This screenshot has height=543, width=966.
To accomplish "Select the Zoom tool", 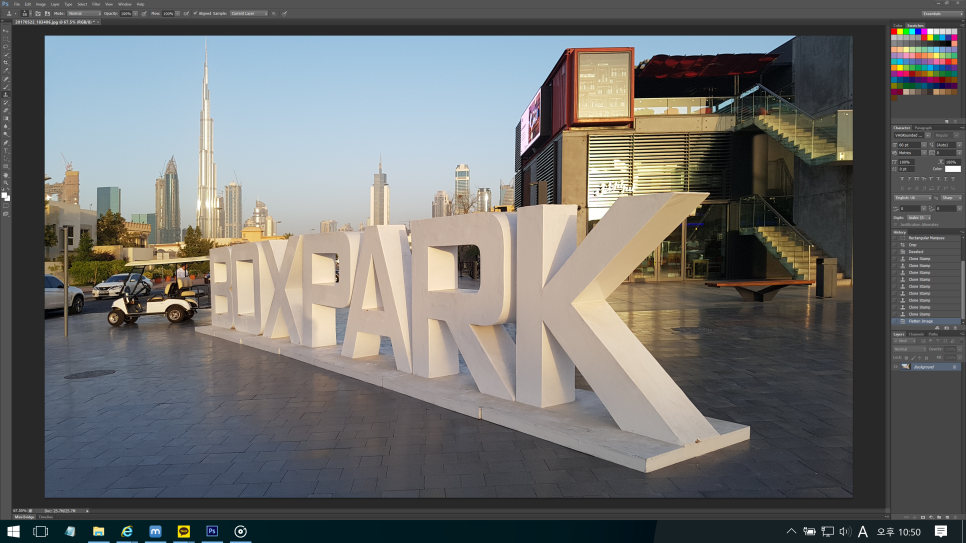I will [6, 183].
